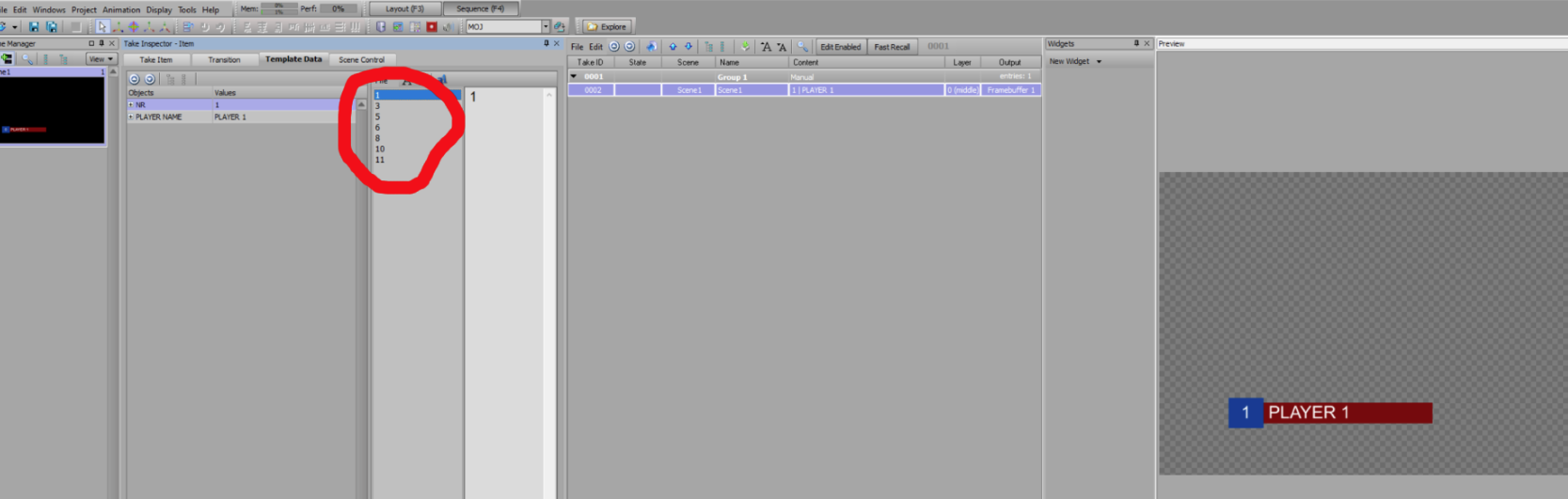Image resolution: width=1568 pixels, height=499 pixels.
Task: Close the Scene Manager panel
Action: [x=112, y=43]
